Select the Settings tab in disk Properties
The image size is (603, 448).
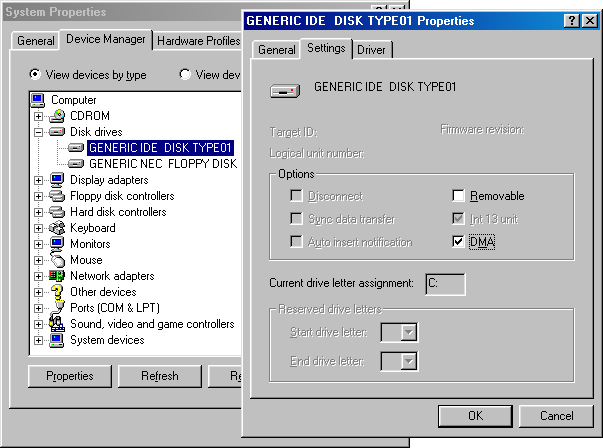click(326, 48)
